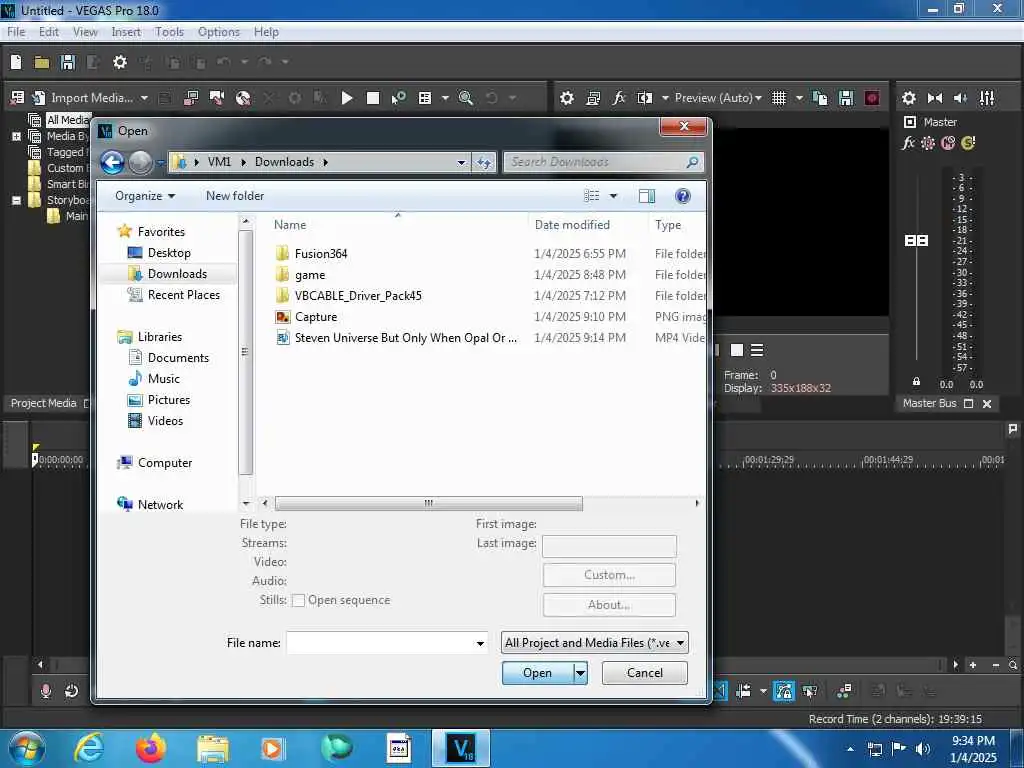Click the Search media magnifier icon
Viewport: 1024px width, 768px height.
coord(466,98)
